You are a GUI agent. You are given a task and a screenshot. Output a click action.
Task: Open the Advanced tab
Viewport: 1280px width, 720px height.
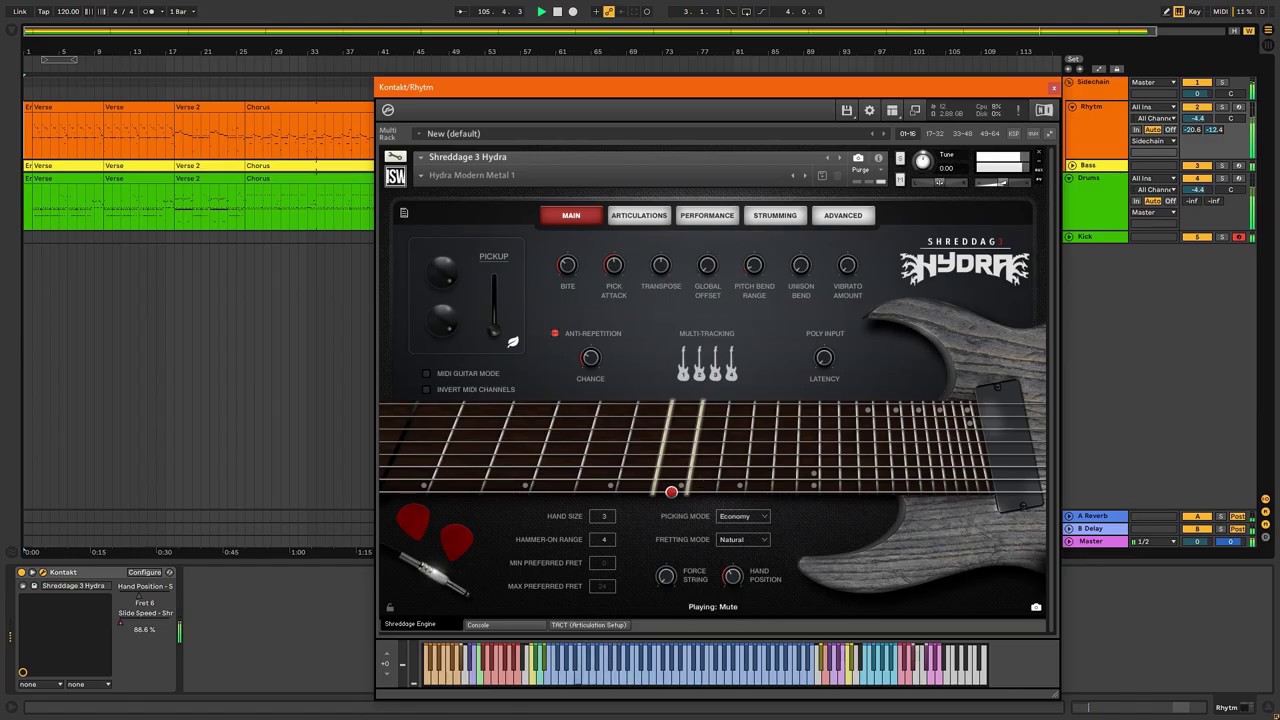click(843, 216)
